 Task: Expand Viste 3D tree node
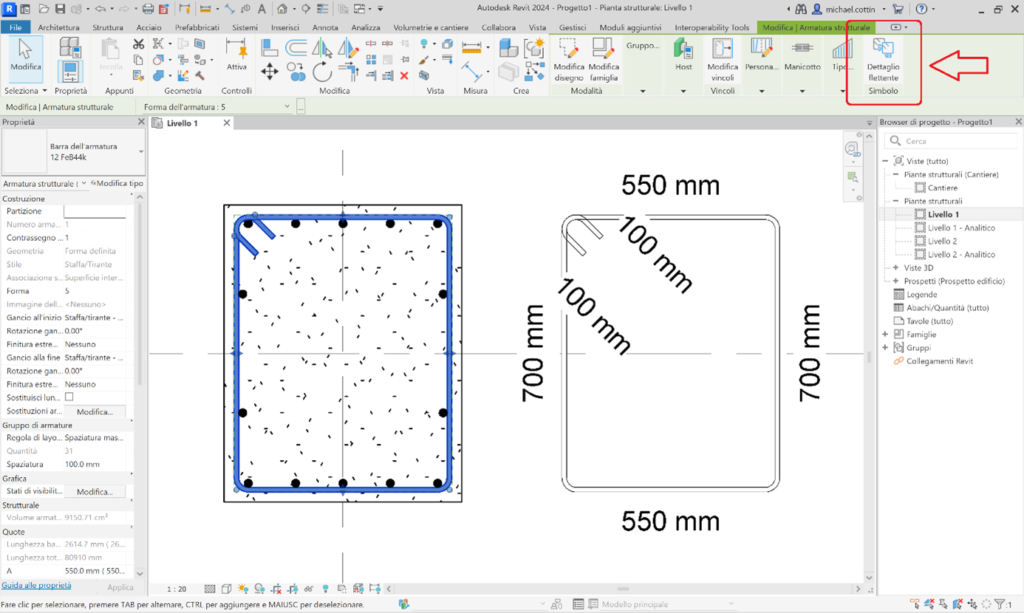pyautogui.click(x=896, y=268)
